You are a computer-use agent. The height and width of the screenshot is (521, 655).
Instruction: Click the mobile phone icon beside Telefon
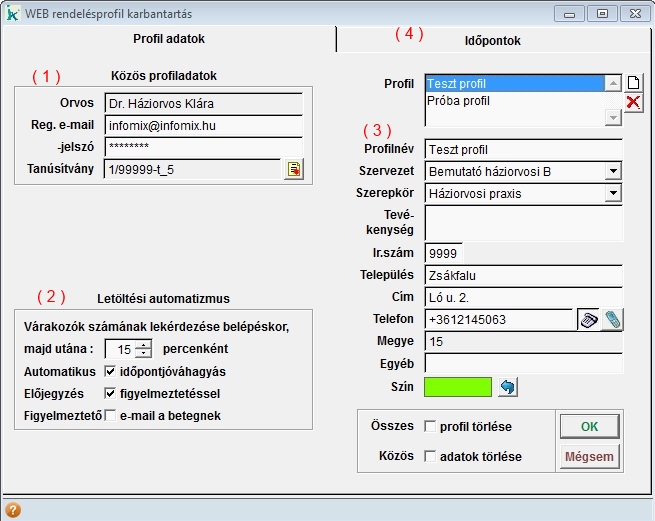pos(612,320)
